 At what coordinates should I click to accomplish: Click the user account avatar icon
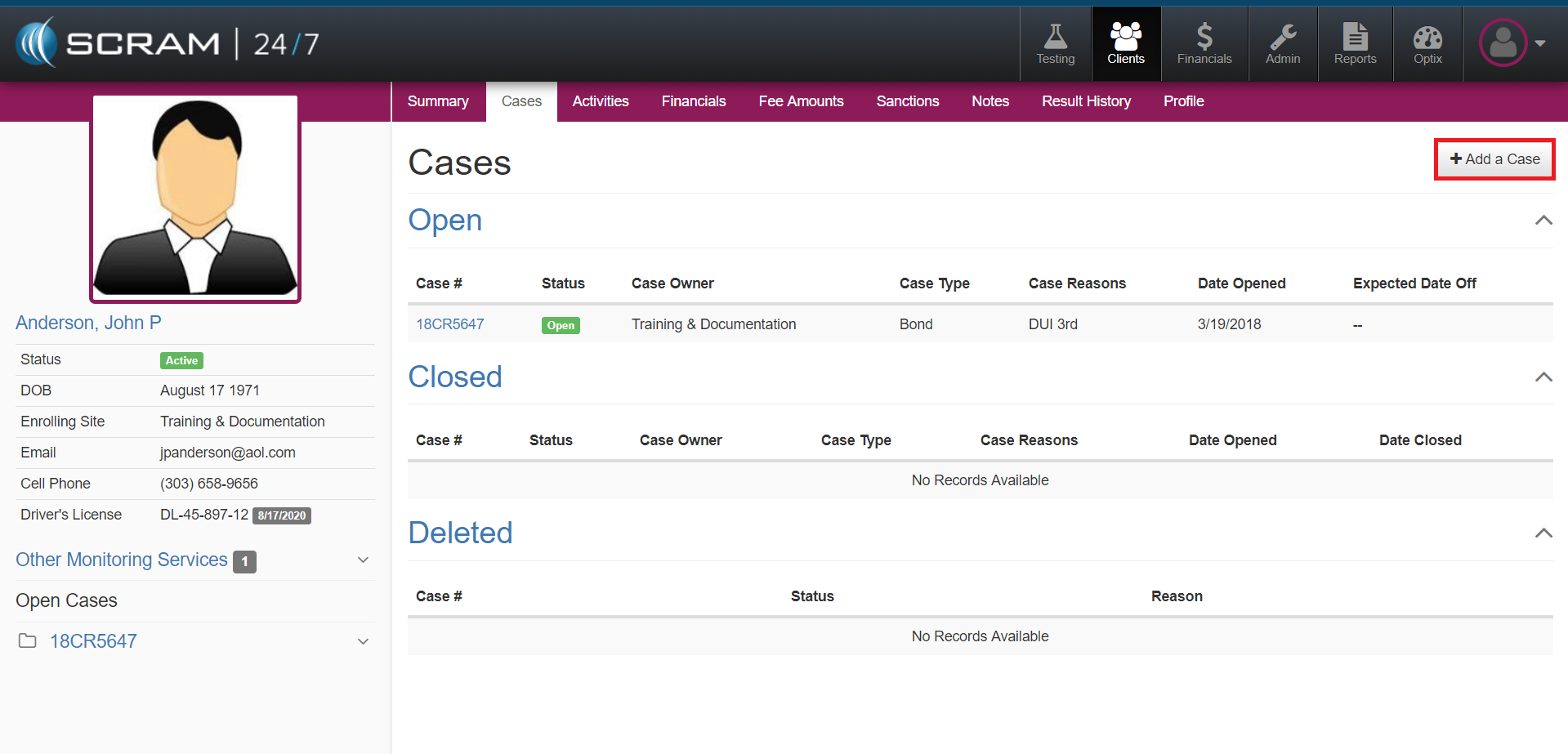click(x=1503, y=43)
